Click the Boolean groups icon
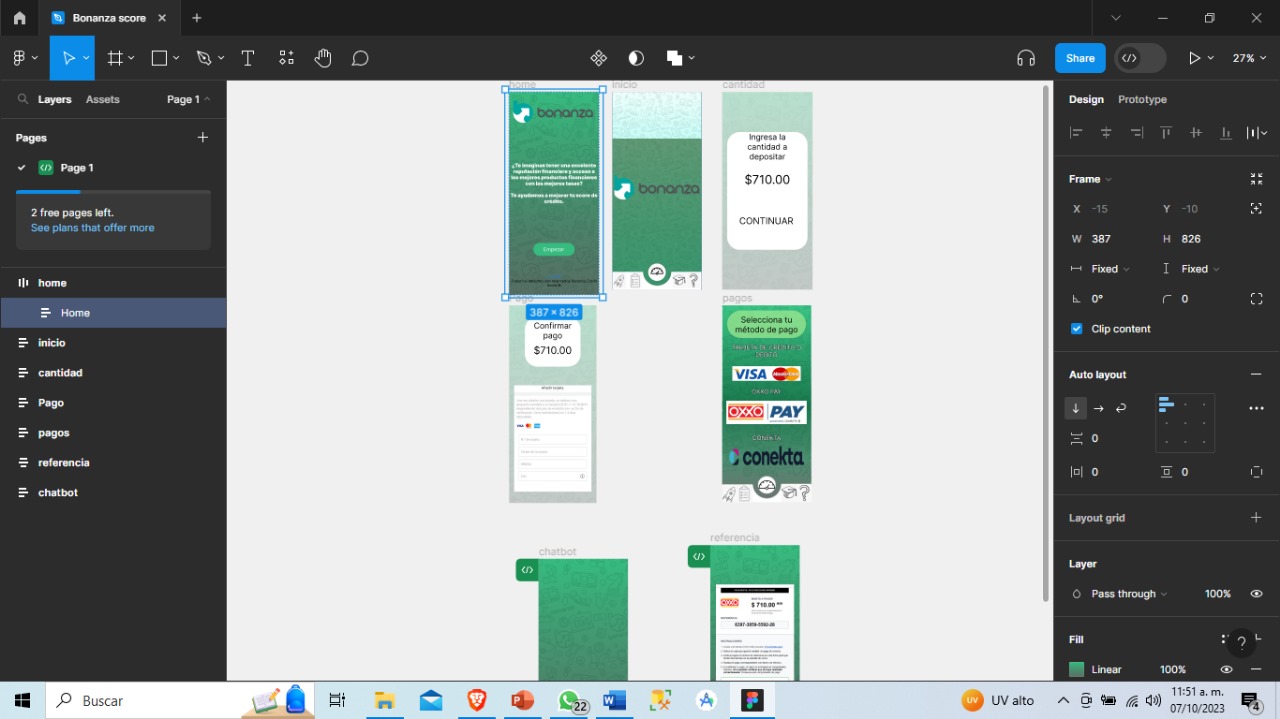1280x719 pixels. tap(674, 58)
